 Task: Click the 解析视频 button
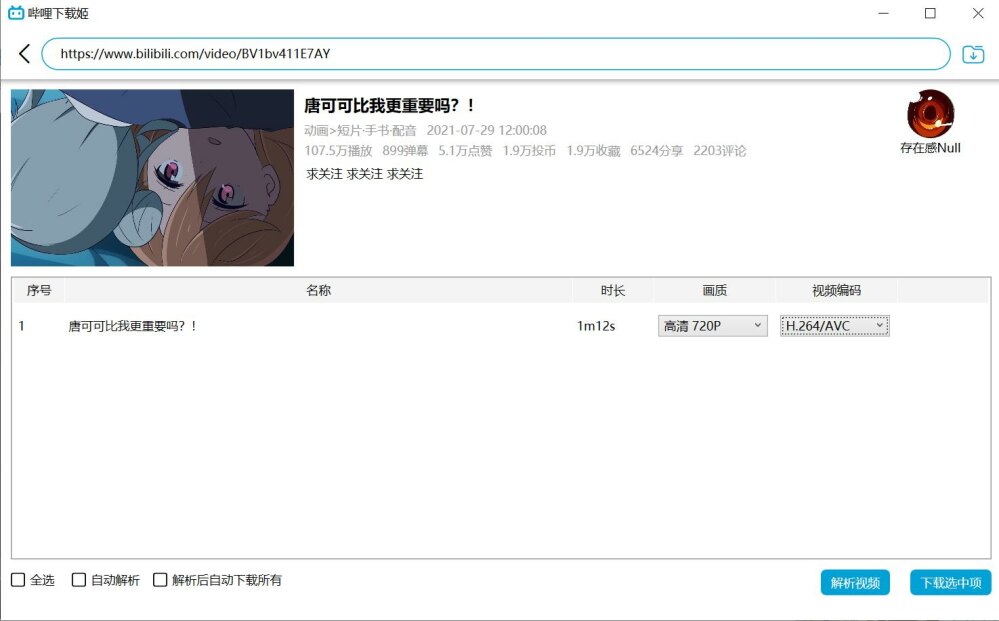coord(855,582)
